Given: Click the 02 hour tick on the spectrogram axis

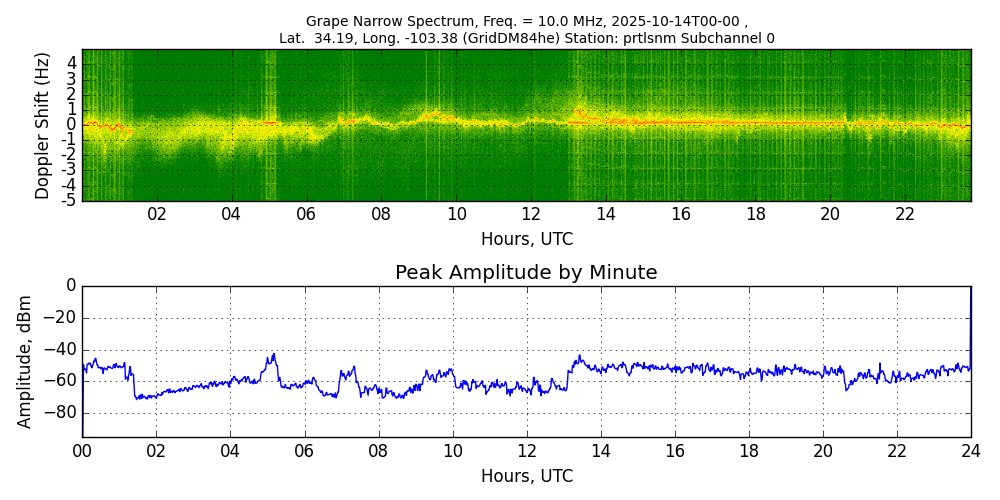Looking at the screenshot, I should click(x=157, y=215).
